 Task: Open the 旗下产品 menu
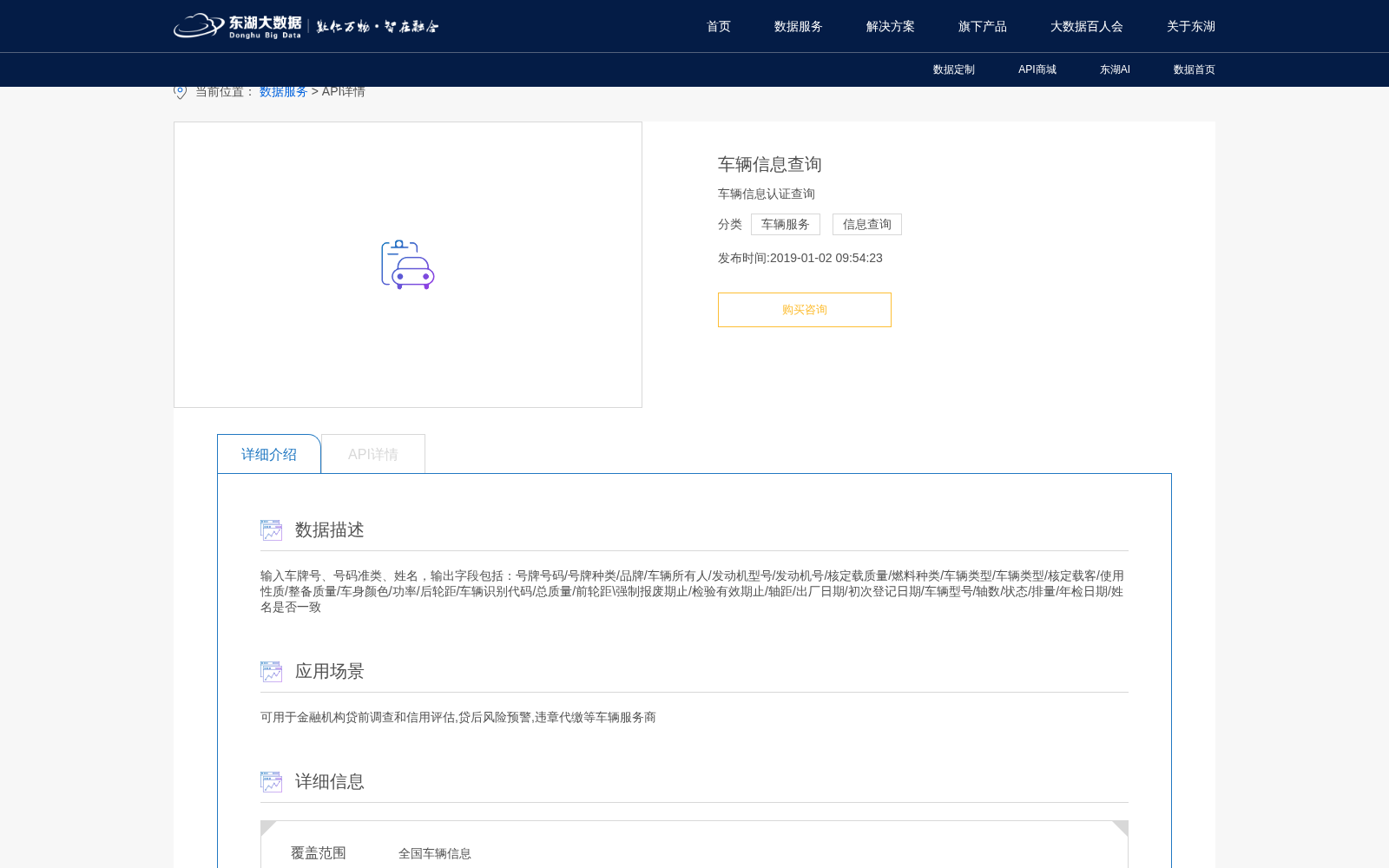point(983,26)
